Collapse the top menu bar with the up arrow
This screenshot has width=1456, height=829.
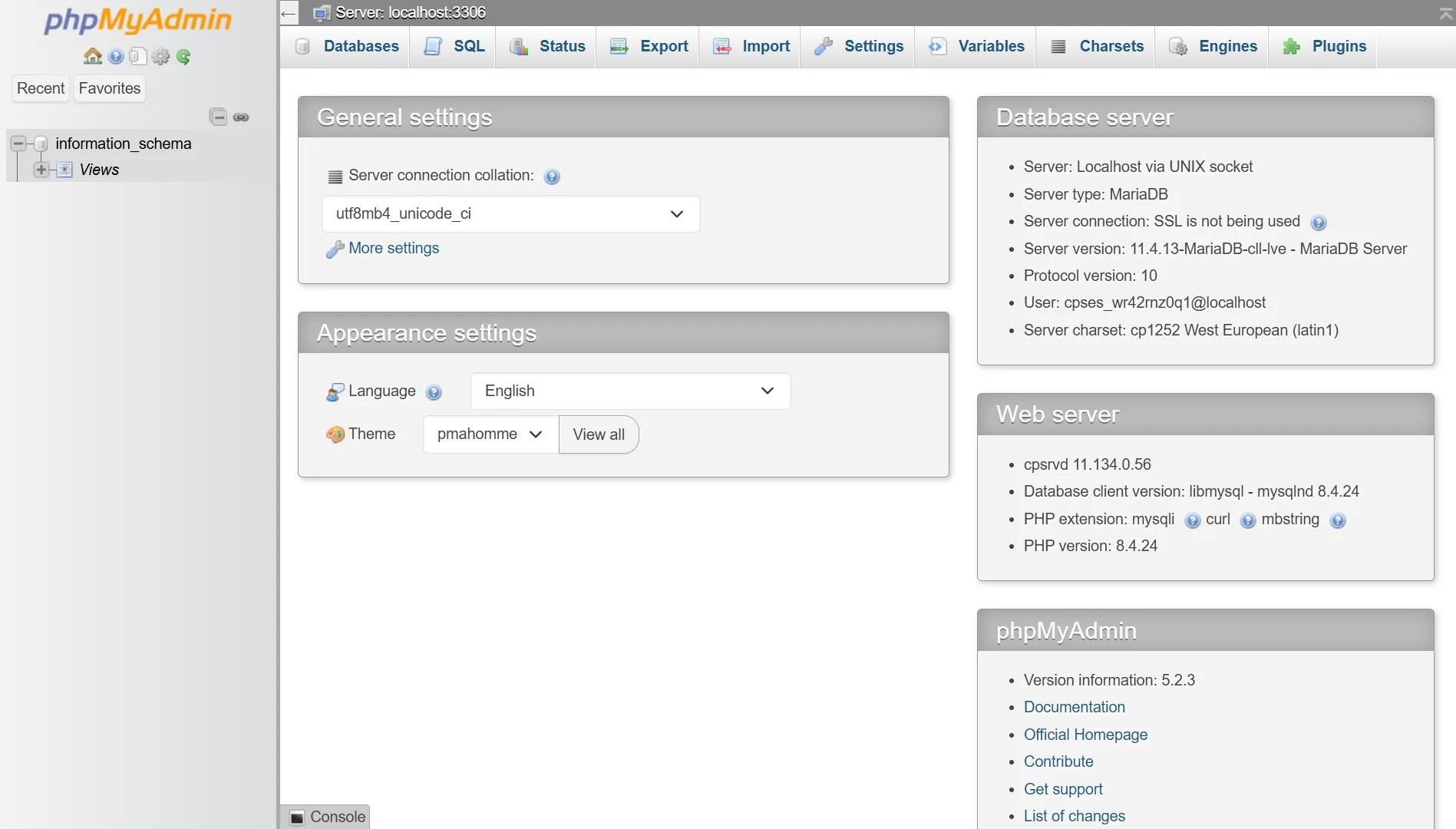(1446, 13)
